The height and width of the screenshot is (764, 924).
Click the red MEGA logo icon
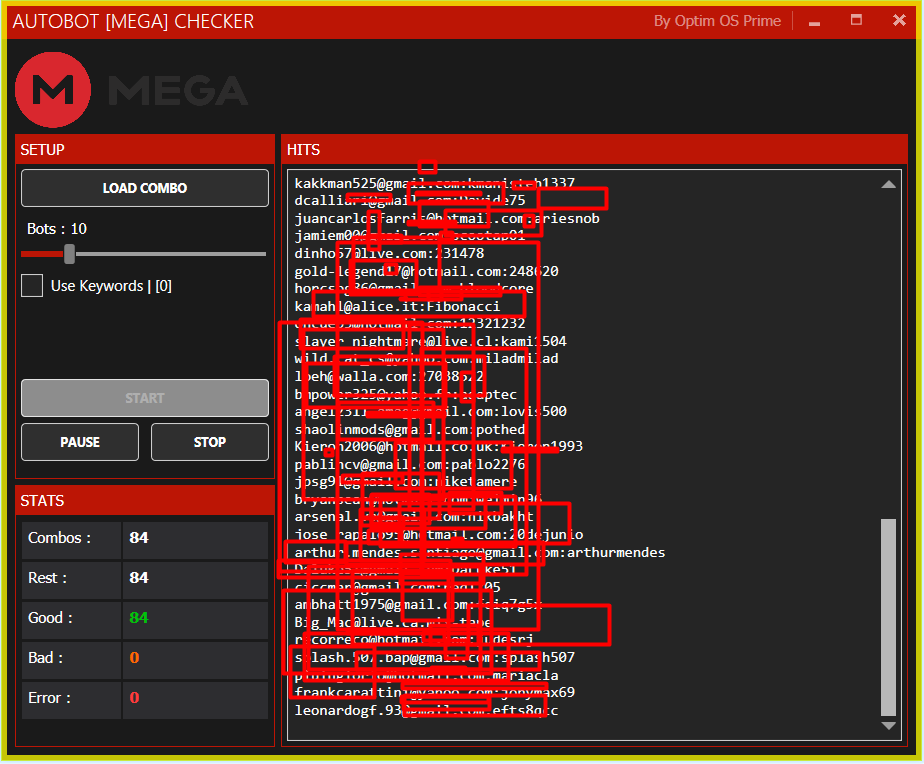pyautogui.click(x=53, y=90)
